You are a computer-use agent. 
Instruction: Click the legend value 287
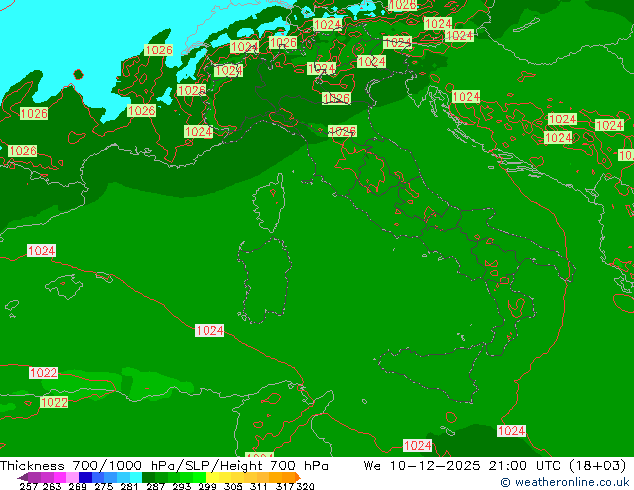click(x=155, y=486)
